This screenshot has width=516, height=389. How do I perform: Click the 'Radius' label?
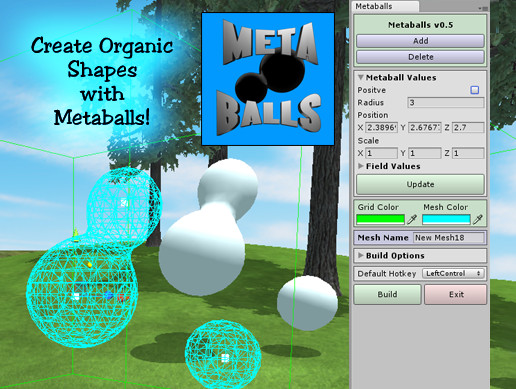pyautogui.click(x=370, y=103)
